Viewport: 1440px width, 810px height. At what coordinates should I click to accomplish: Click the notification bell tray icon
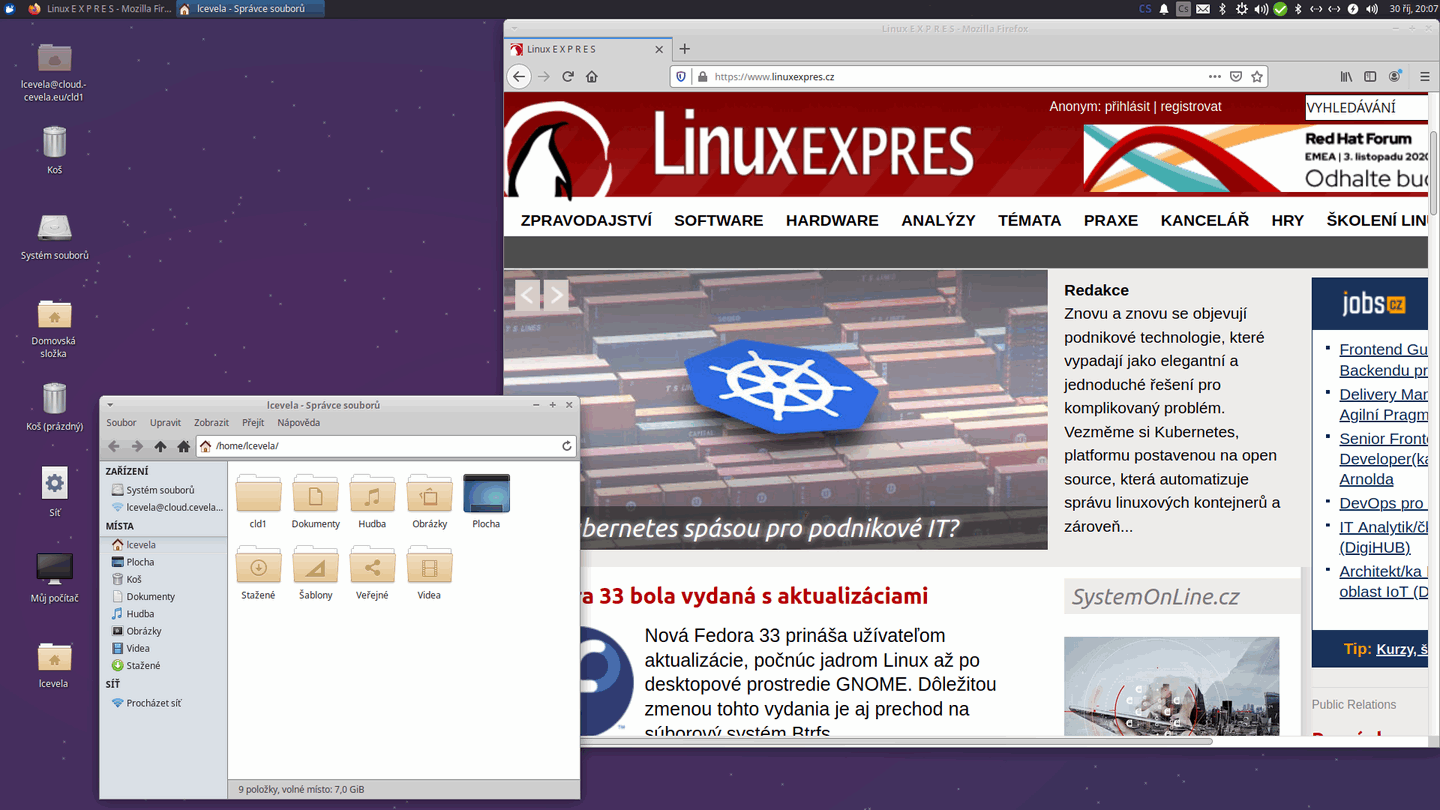[x=1164, y=9]
